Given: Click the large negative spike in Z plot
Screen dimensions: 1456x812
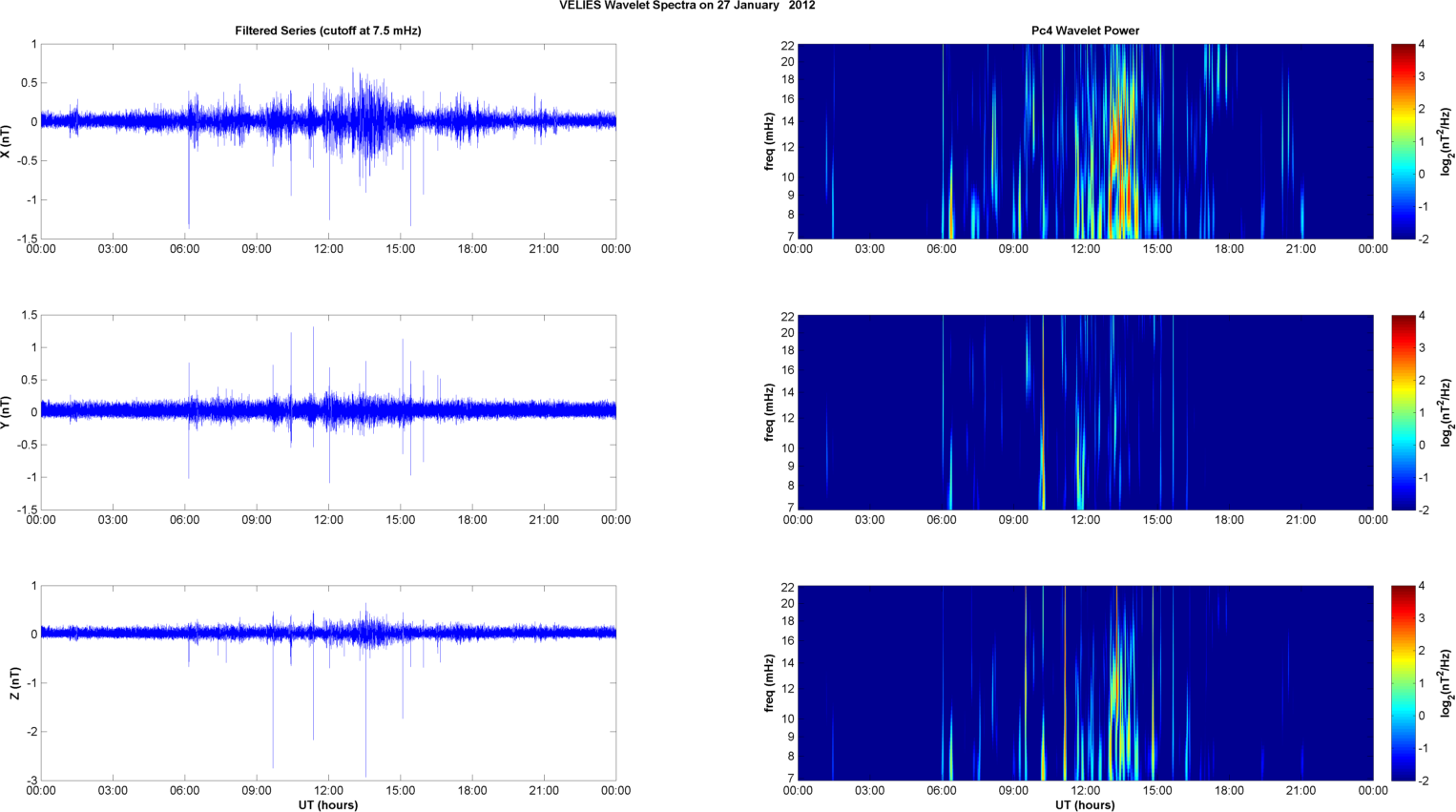Looking at the screenshot, I should (365, 706).
